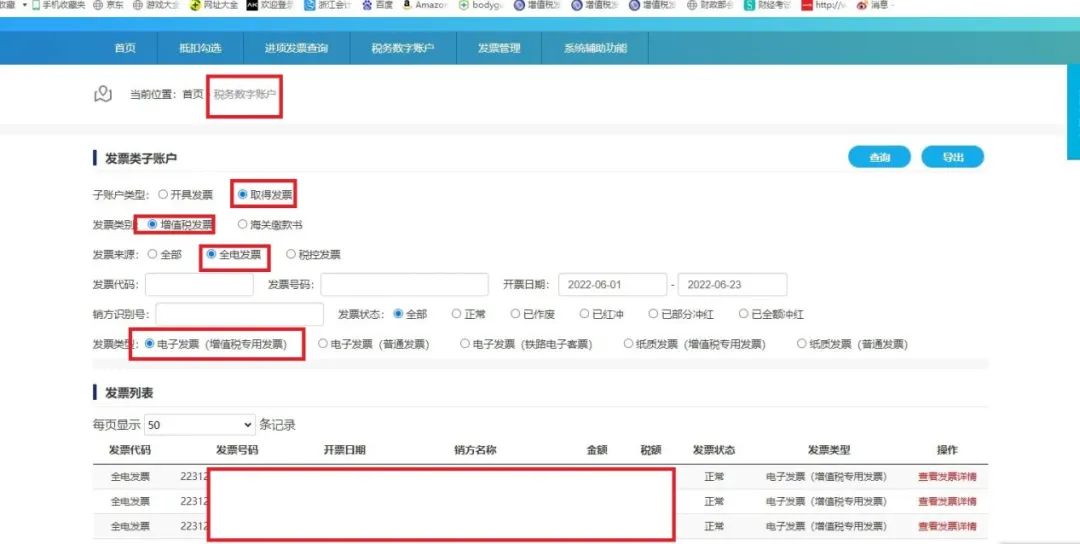This screenshot has width=1080, height=544.
Task: Focus the 发票号码 input field
Action: click(404, 284)
